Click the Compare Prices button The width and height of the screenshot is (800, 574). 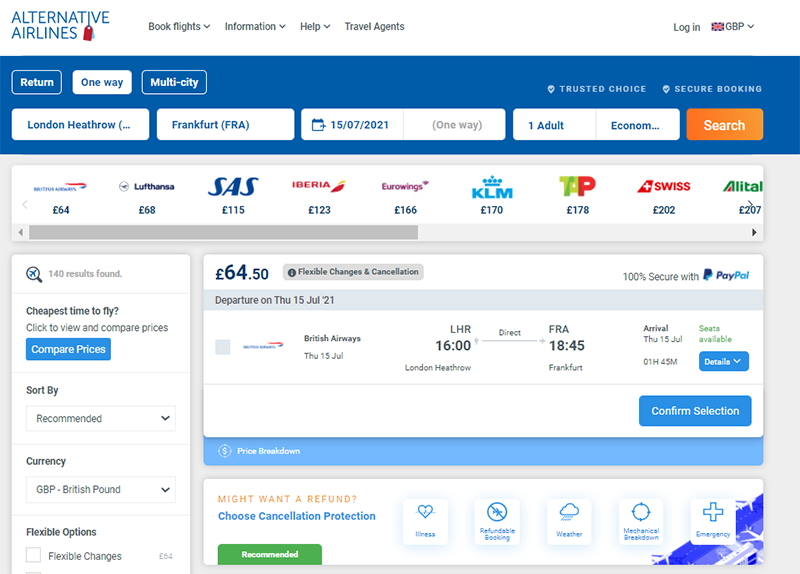coord(68,350)
